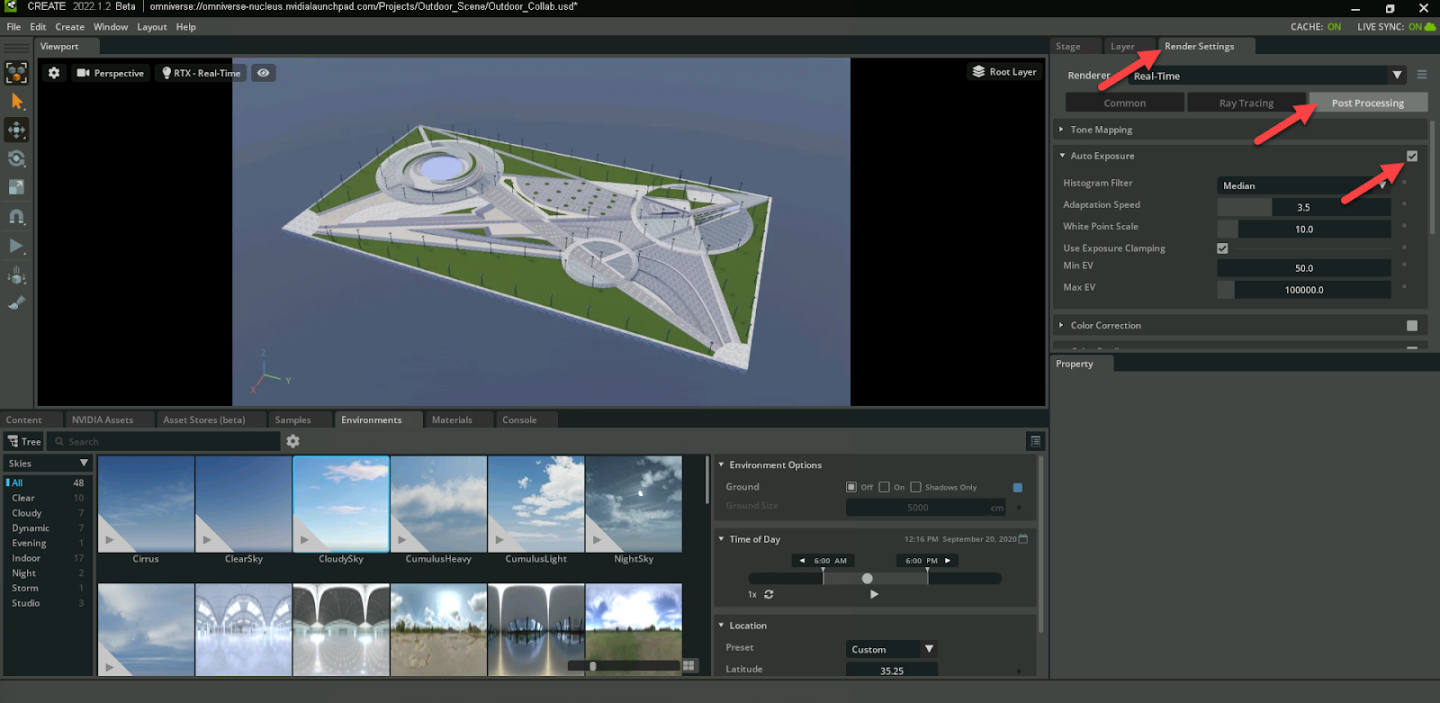The height and width of the screenshot is (703, 1440).
Task: Click the Time of Day slider handle
Action: (x=867, y=578)
